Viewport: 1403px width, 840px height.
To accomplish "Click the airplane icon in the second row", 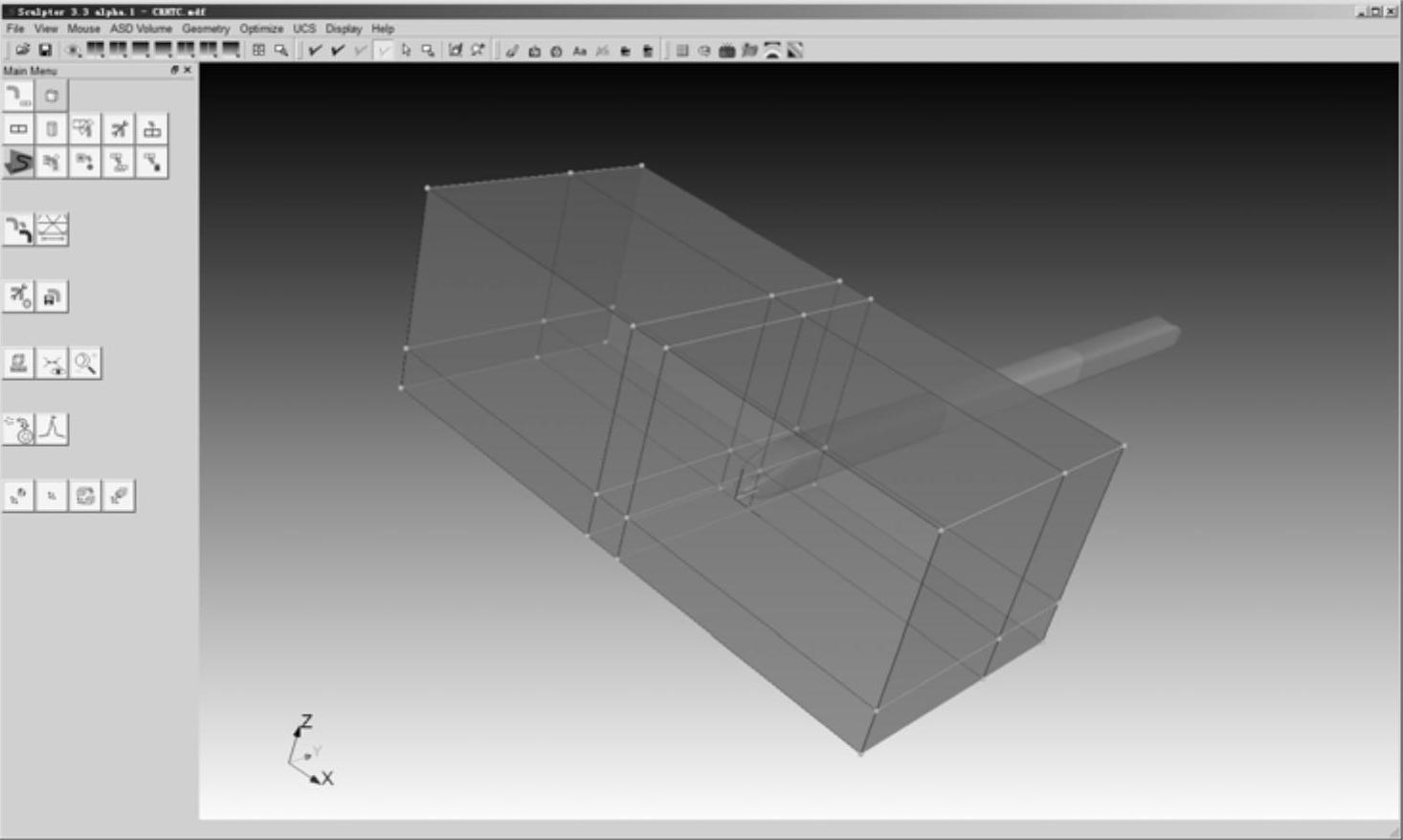I will pyautogui.click(x=119, y=129).
